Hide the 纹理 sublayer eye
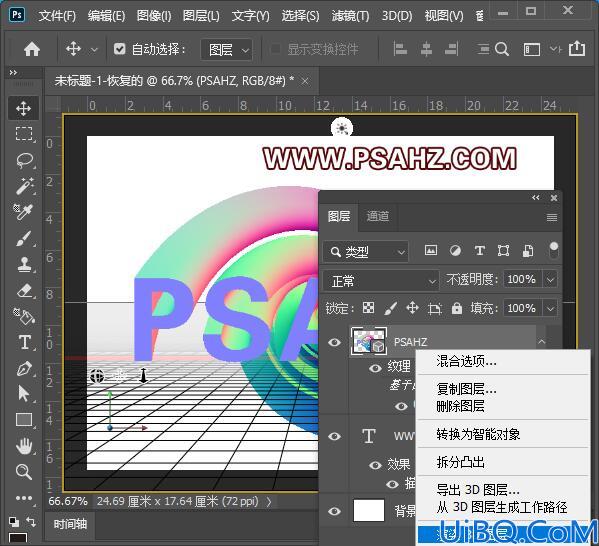 [375, 368]
